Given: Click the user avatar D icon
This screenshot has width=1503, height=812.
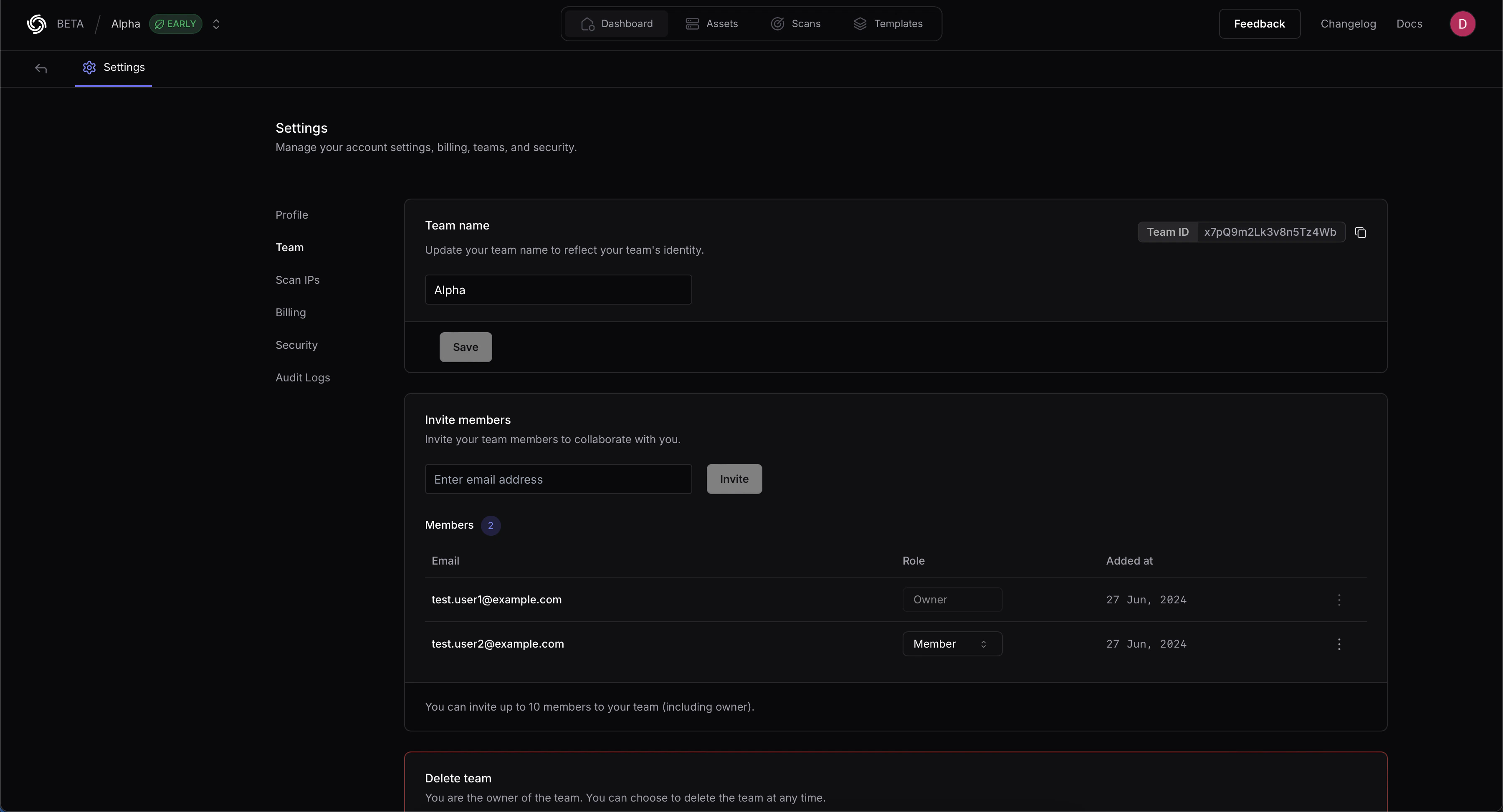Looking at the screenshot, I should (1462, 24).
